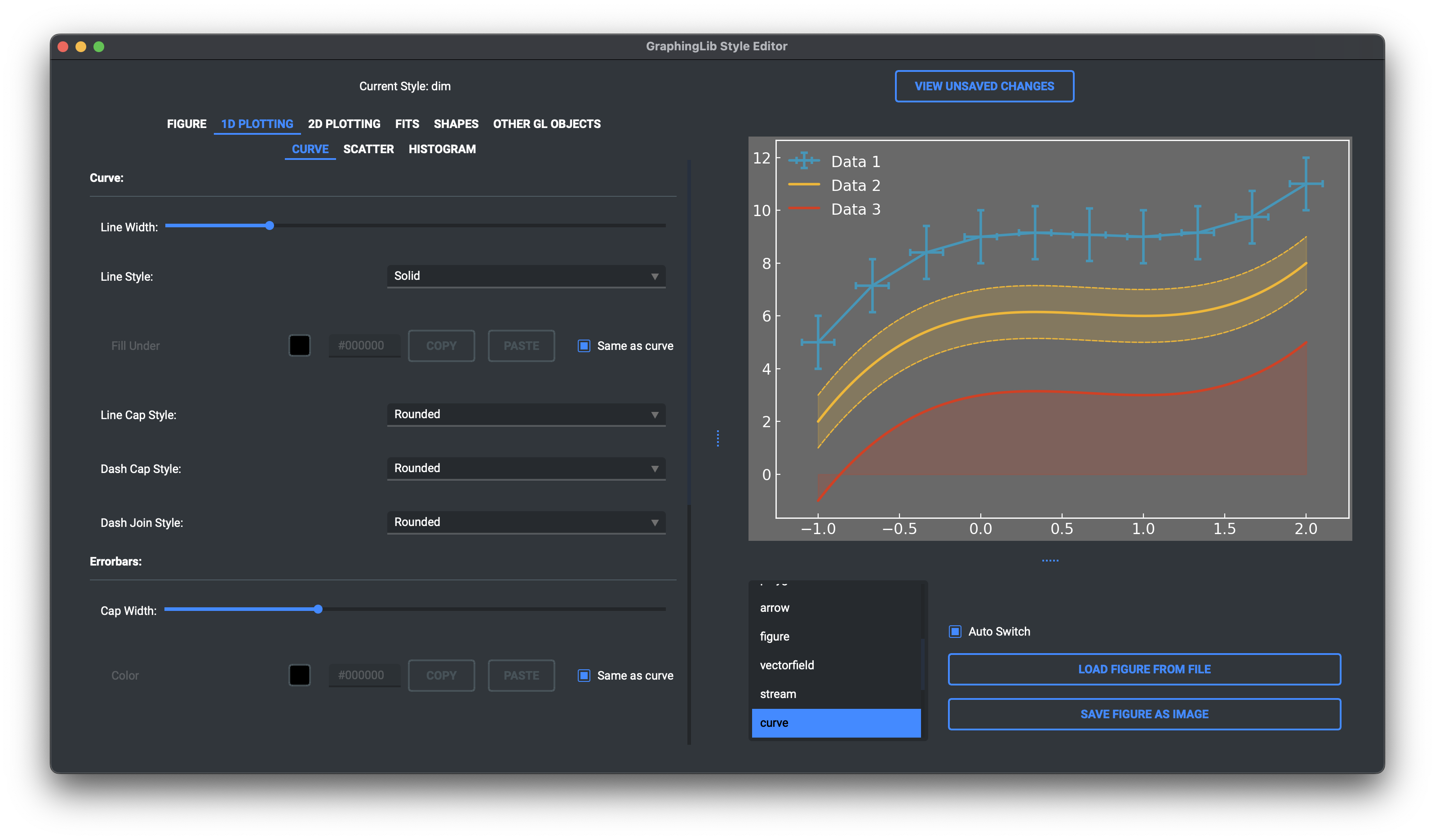This screenshot has height=840, width=1435.
Task: Open the Dash Cap Style dropdown
Action: 526,468
